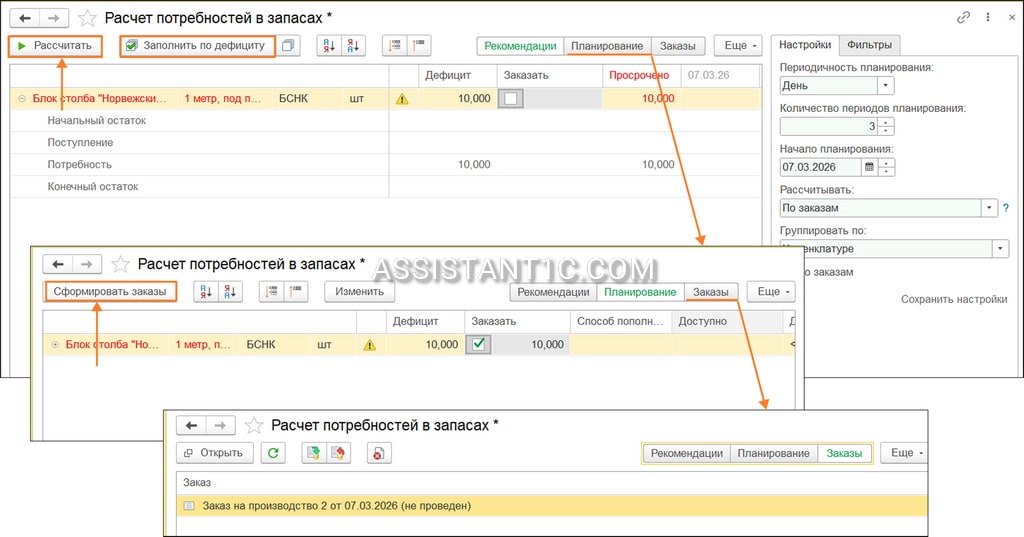Warning triangle in the row with 1 метр, п…
This screenshot has width=1024, height=537.
tap(370, 345)
